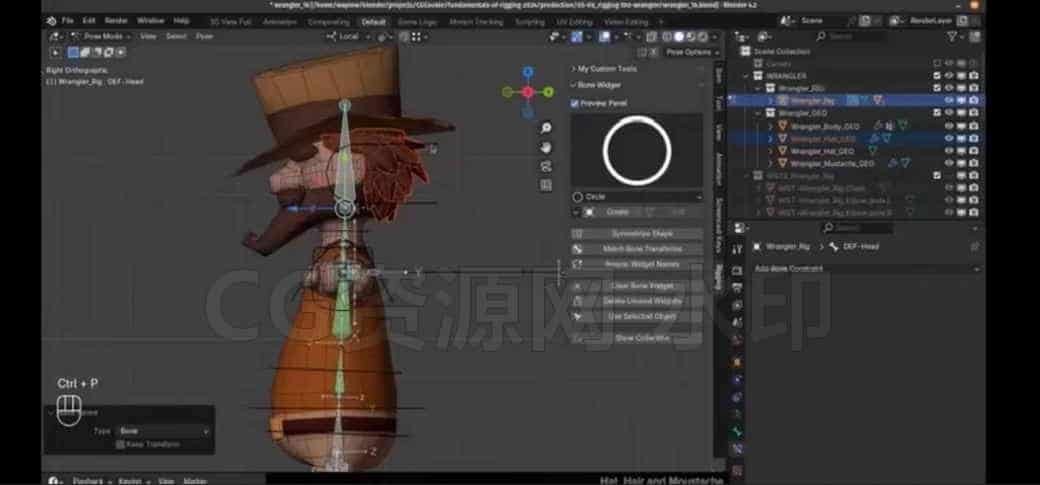Screen dimensions: 1040x485
Task: Toggle the Preview Panel checkbox
Action: tap(574, 104)
